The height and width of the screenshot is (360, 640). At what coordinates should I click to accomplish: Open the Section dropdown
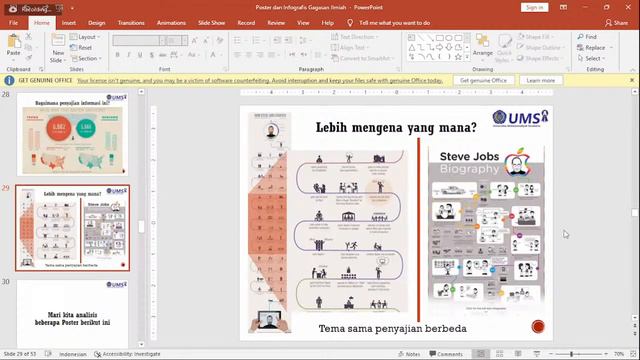coord(85,58)
